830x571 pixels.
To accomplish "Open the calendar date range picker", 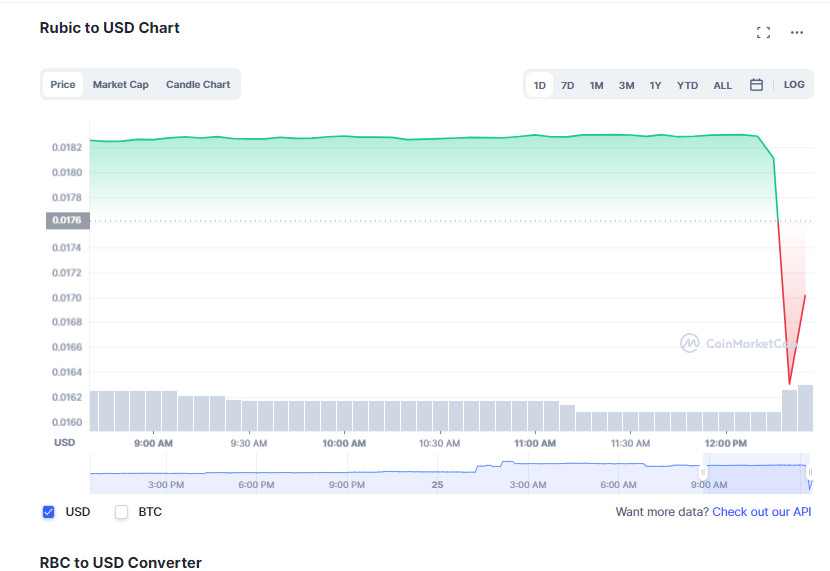I will point(756,85).
